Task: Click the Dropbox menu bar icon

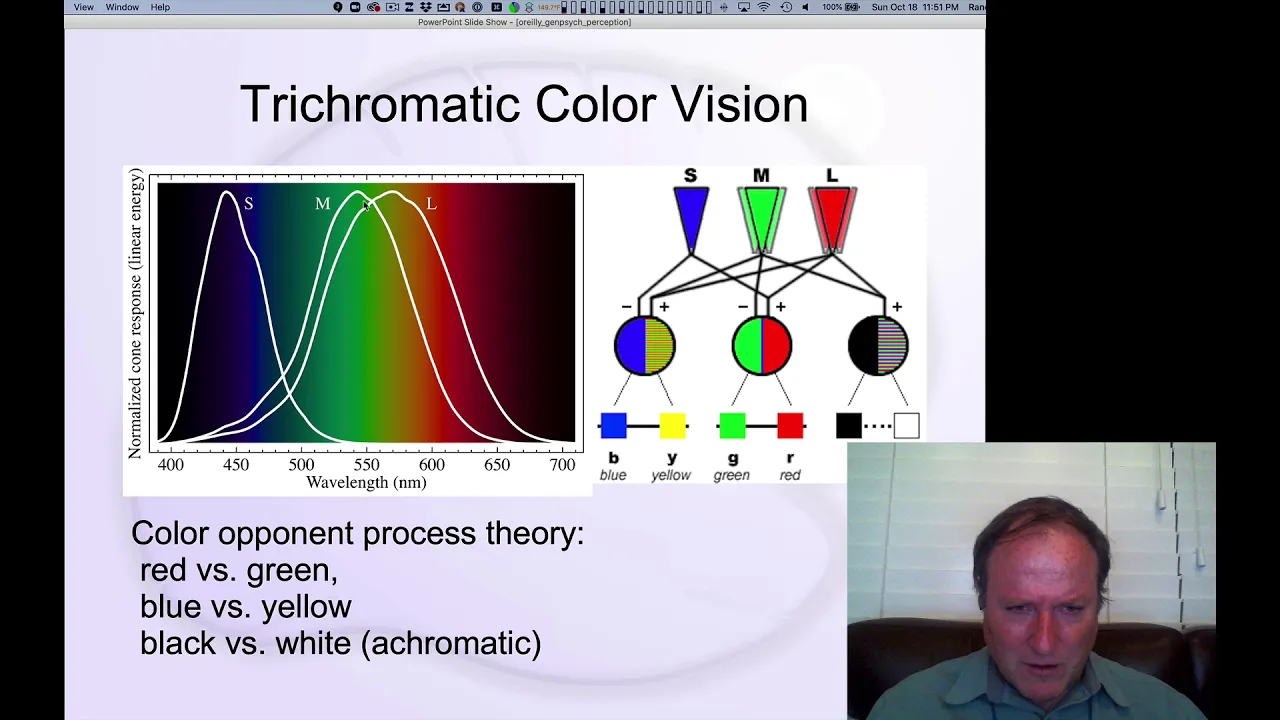Action: (x=424, y=7)
